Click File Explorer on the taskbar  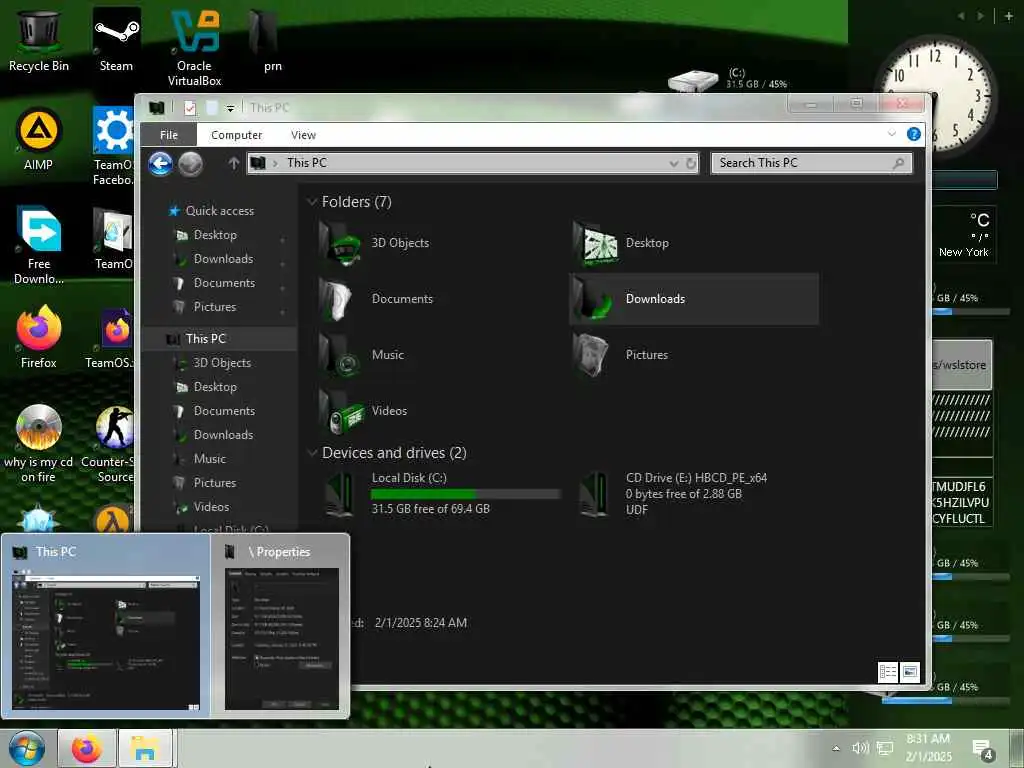point(145,748)
